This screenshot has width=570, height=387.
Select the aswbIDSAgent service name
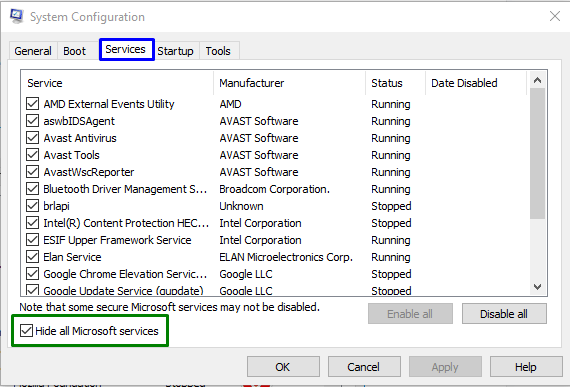[x=79, y=121]
